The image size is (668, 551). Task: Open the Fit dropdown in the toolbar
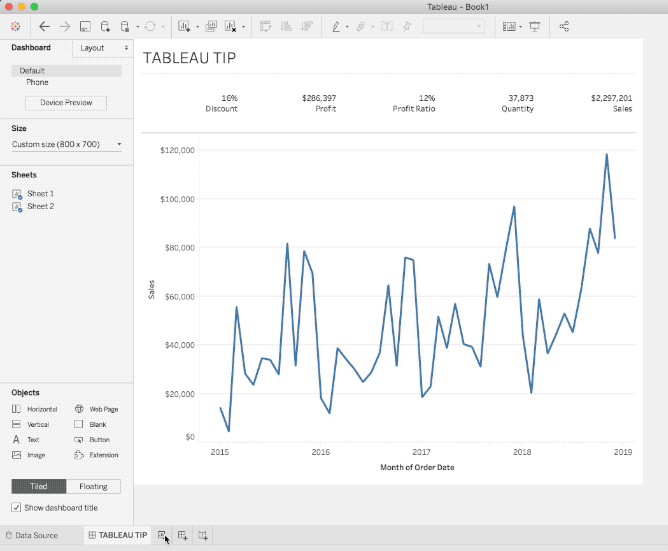(454, 26)
